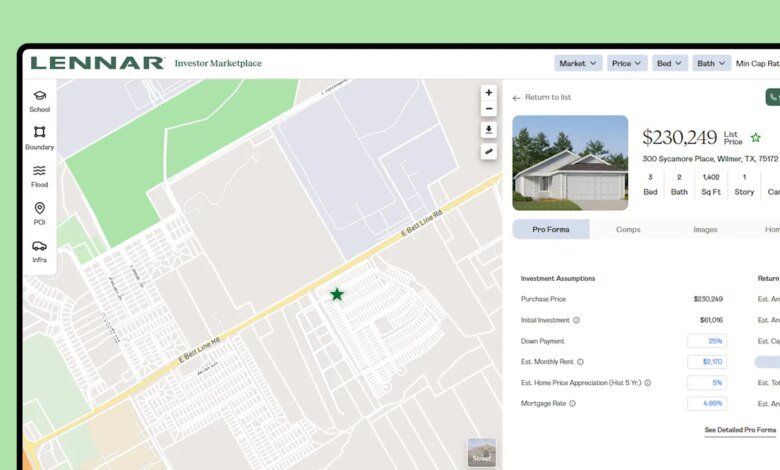780x470 pixels.
Task: Show info for Initial Investment
Action: pos(577,320)
